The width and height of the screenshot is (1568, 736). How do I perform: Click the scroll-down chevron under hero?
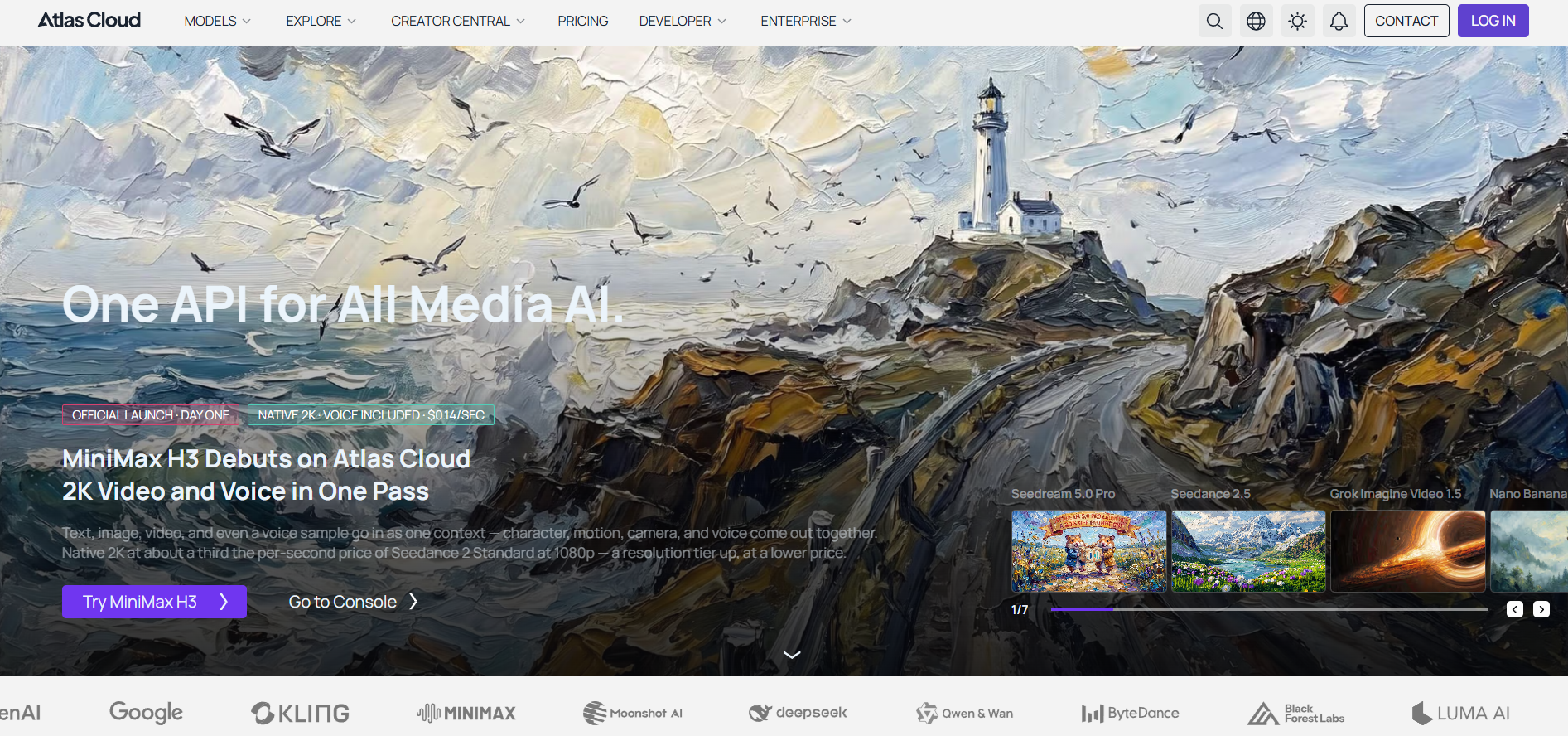click(792, 654)
